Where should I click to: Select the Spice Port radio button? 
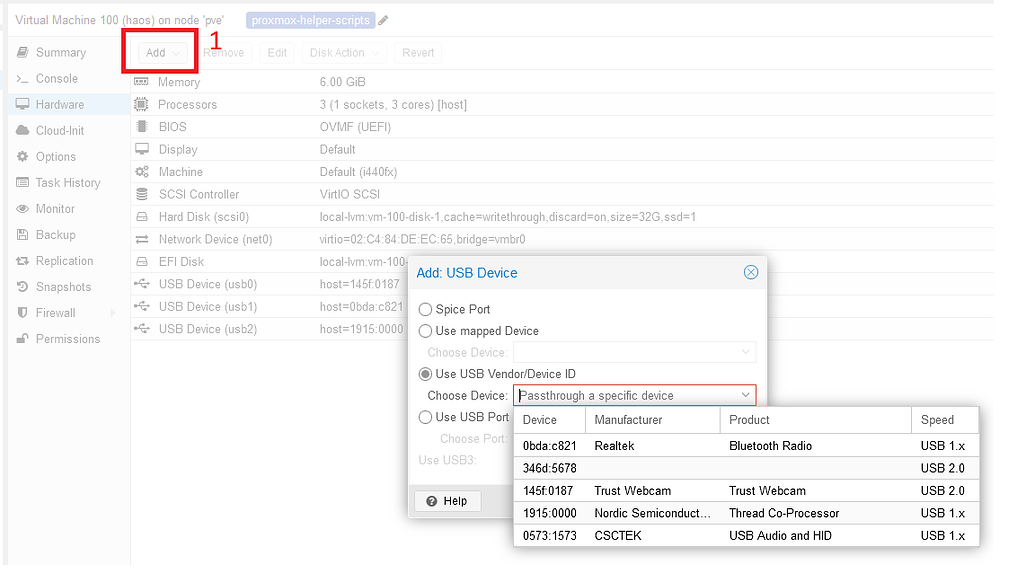coord(425,309)
